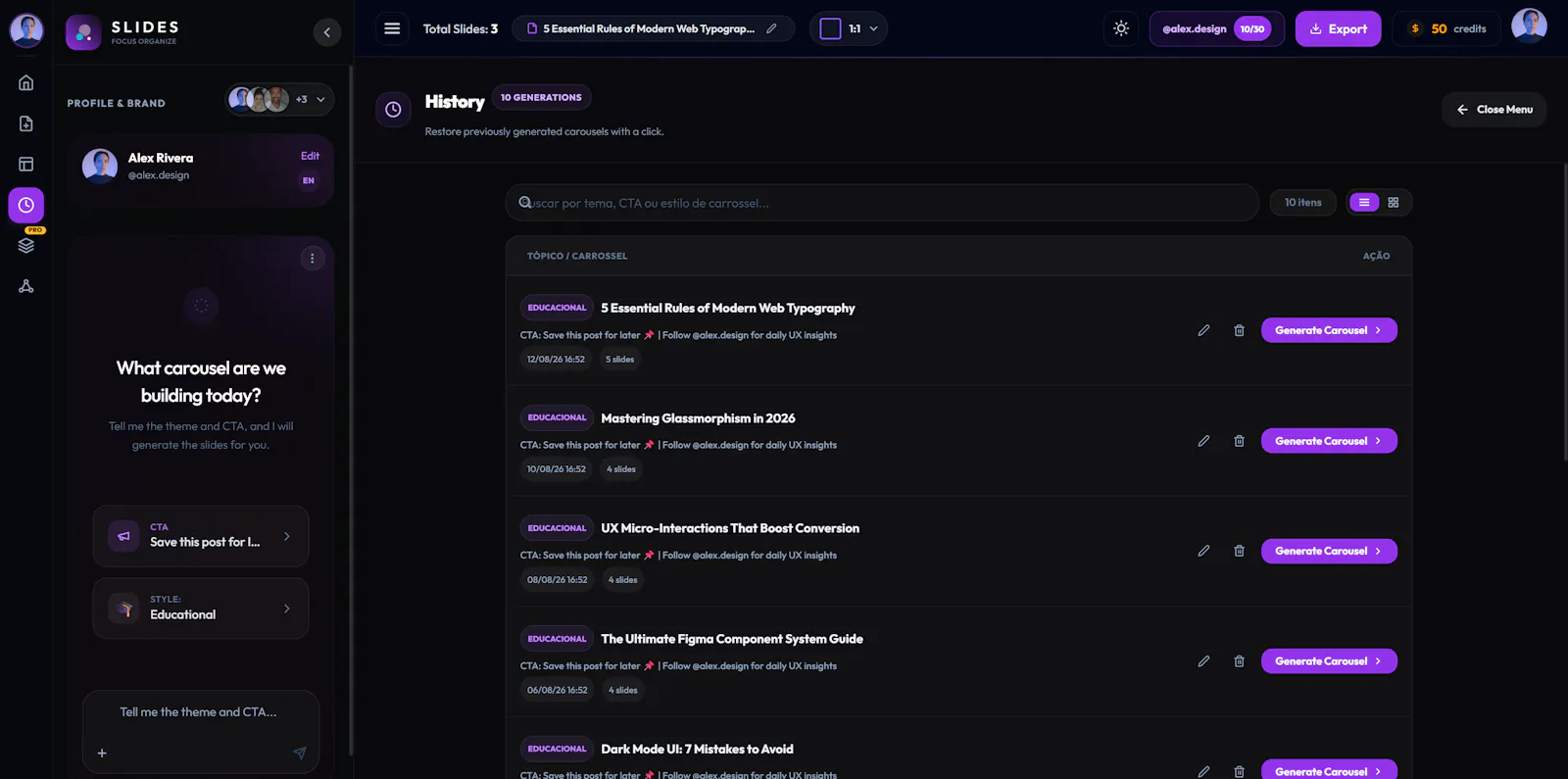Open user avatar in top right corner
1568x779 pixels.
click(x=1529, y=26)
